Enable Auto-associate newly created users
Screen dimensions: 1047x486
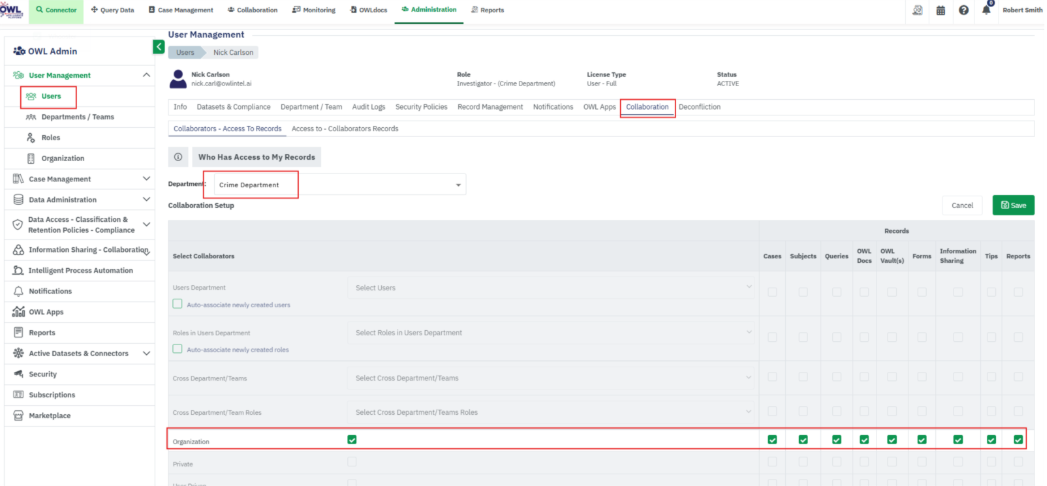[178, 304]
